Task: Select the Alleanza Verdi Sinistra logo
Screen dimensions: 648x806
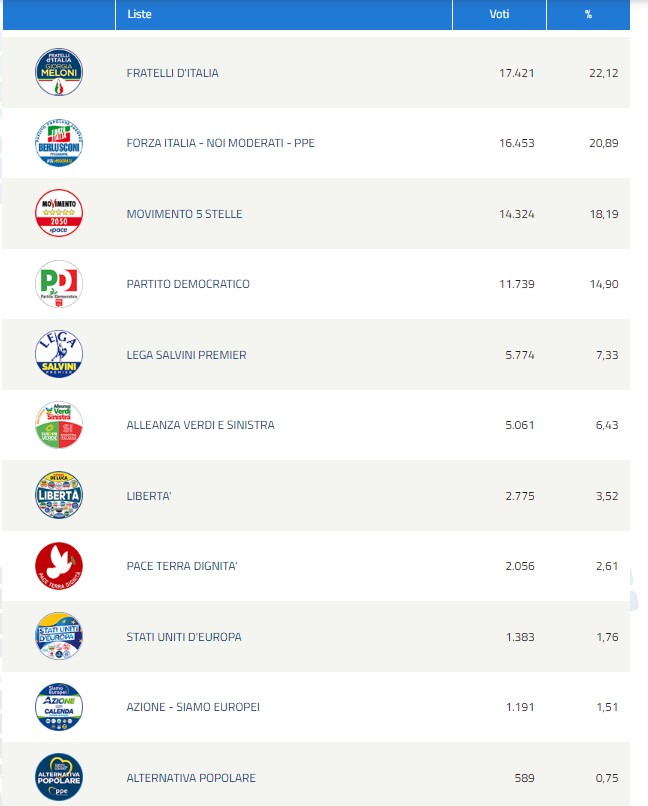Action: [59, 425]
